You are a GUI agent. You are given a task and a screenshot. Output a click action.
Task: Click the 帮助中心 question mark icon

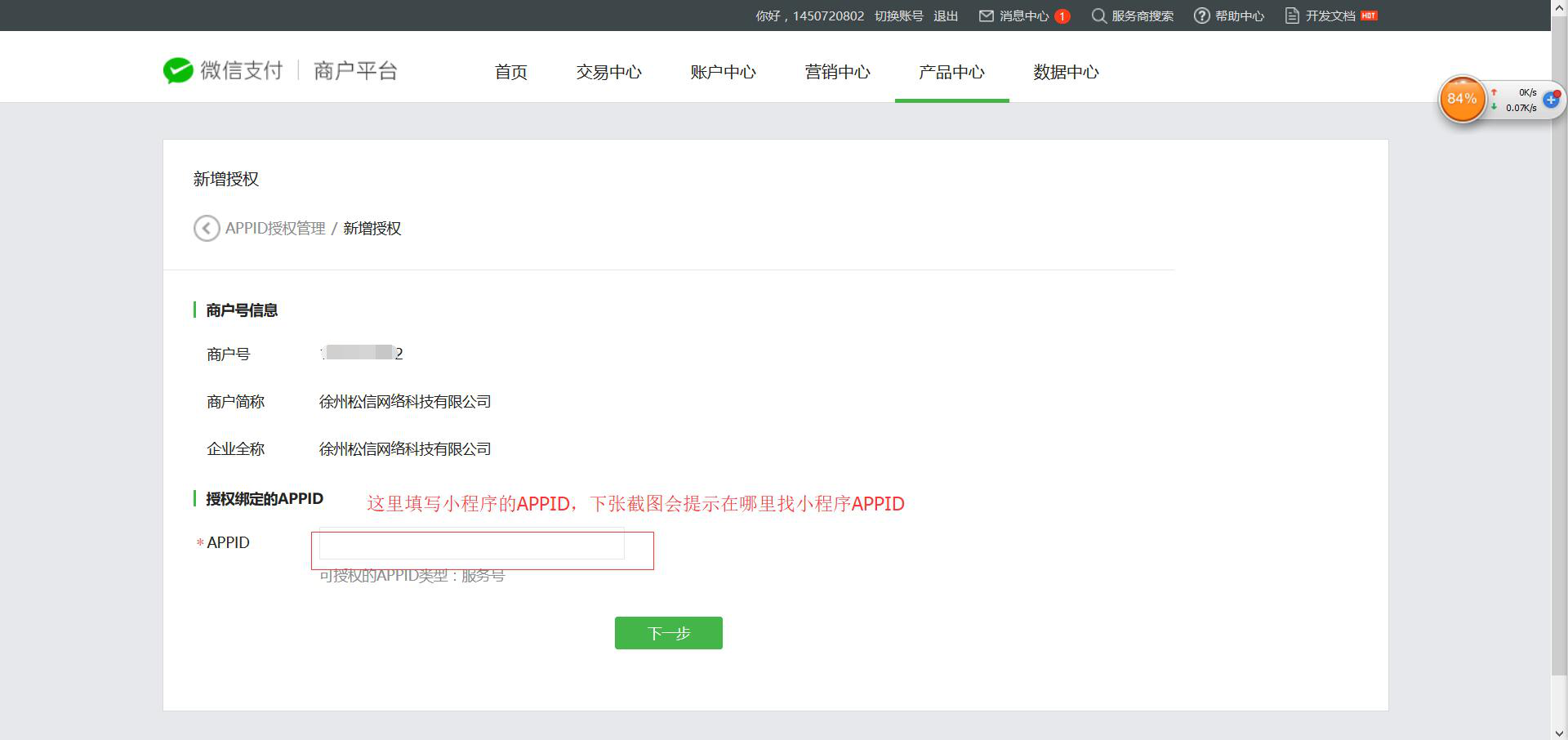tap(1202, 16)
